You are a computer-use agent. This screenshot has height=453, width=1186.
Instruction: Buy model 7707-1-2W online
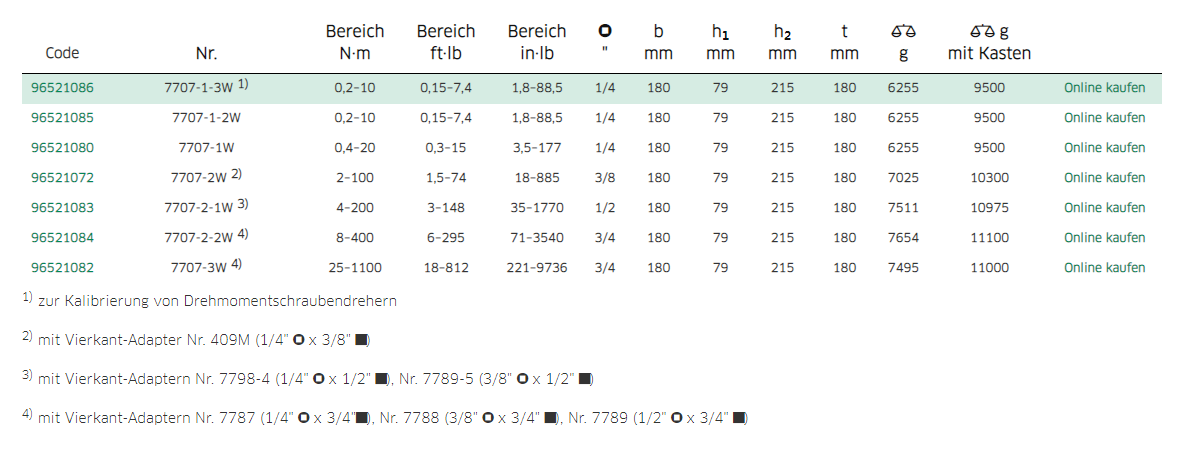(x=1104, y=118)
